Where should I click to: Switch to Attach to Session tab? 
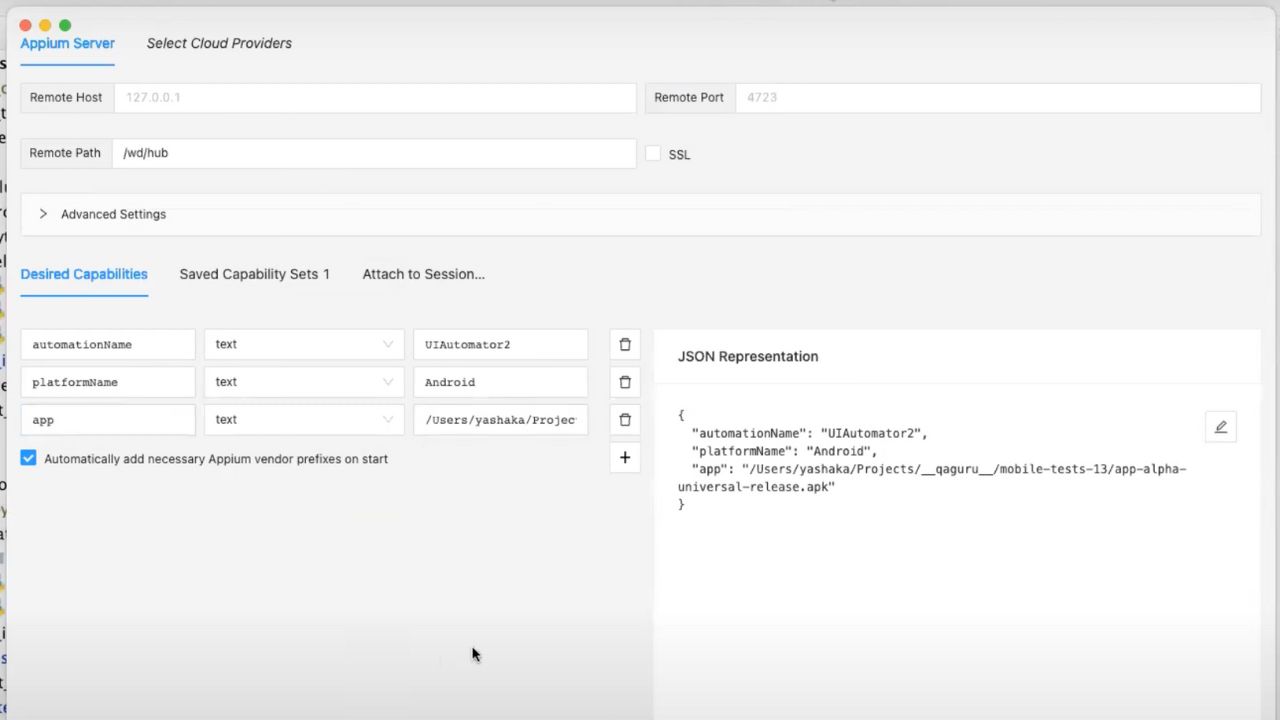coord(423,274)
